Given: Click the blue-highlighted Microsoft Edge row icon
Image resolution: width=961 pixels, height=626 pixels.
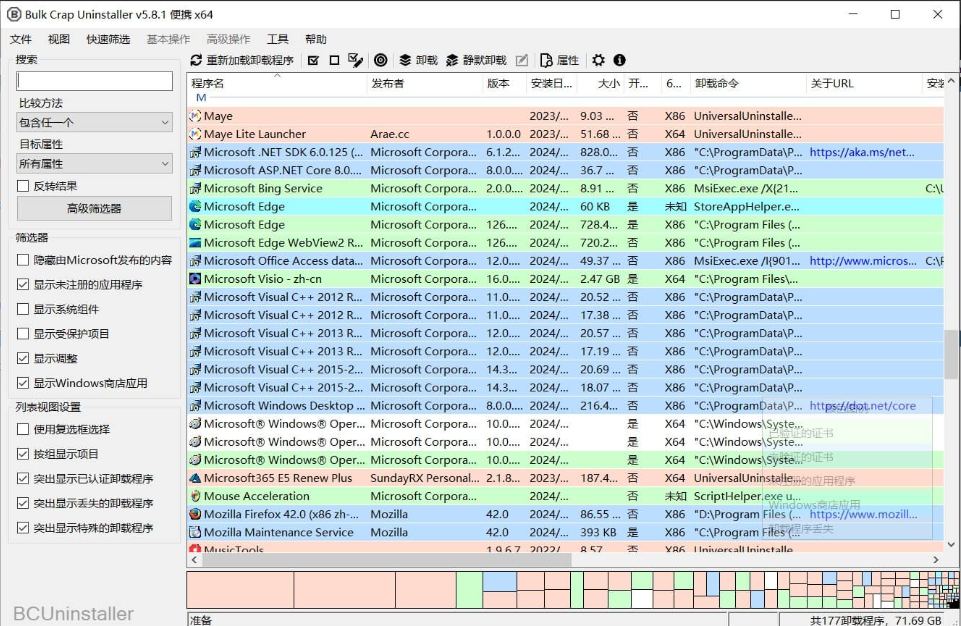Looking at the screenshot, I should click(195, 207).
